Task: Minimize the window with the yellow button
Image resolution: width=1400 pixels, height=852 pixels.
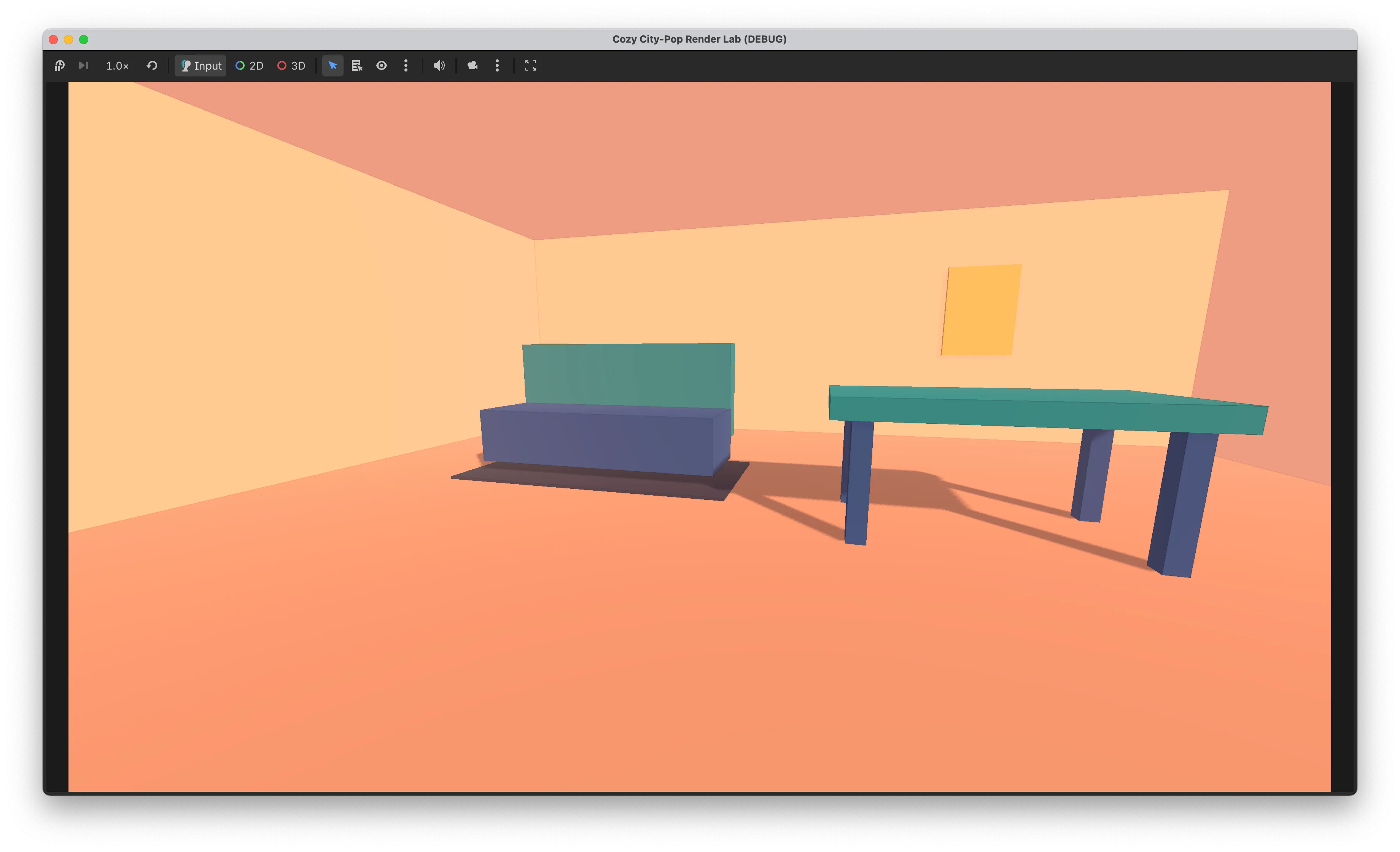Action: click(x=68, y=39)
